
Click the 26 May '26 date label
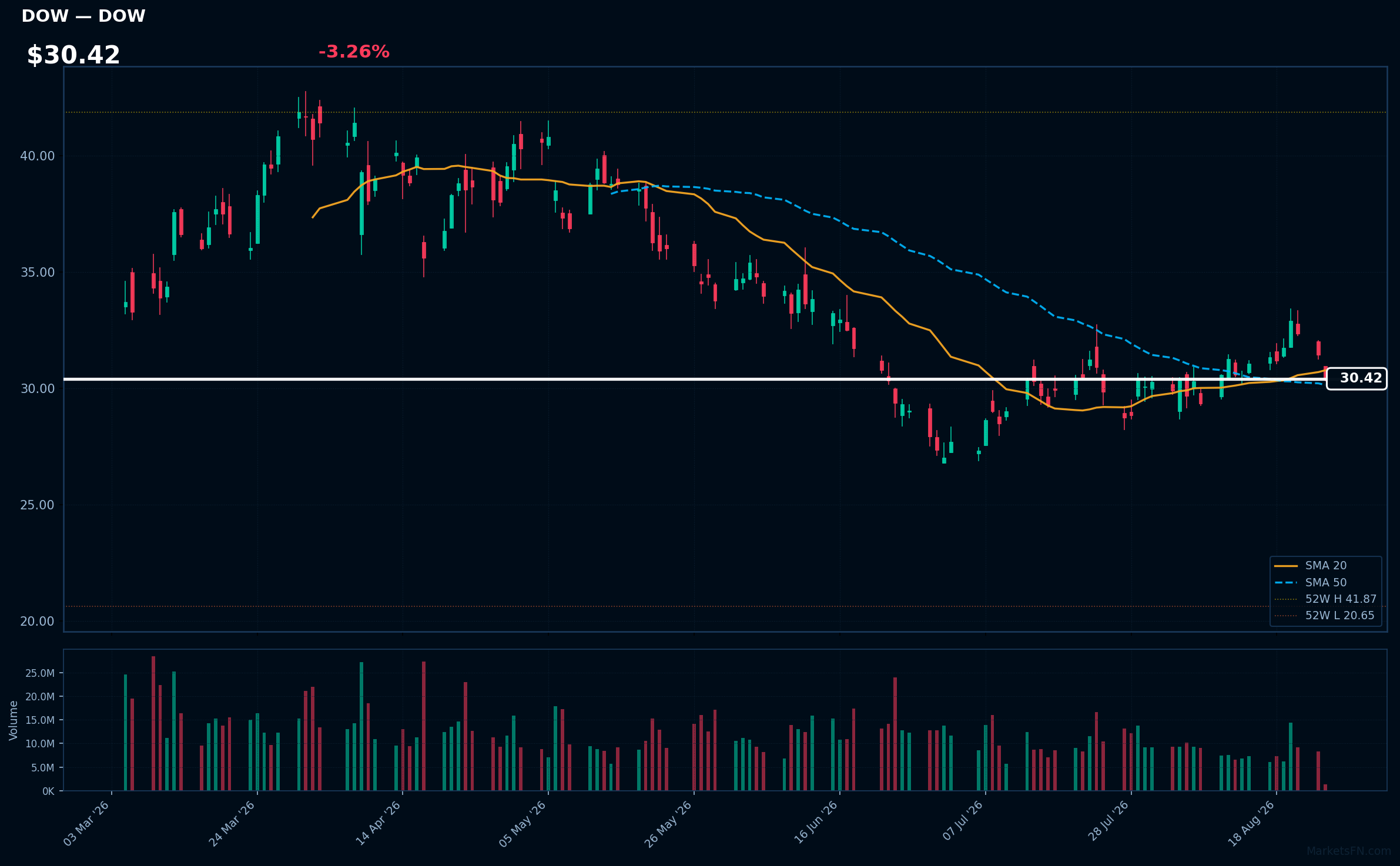669,823
